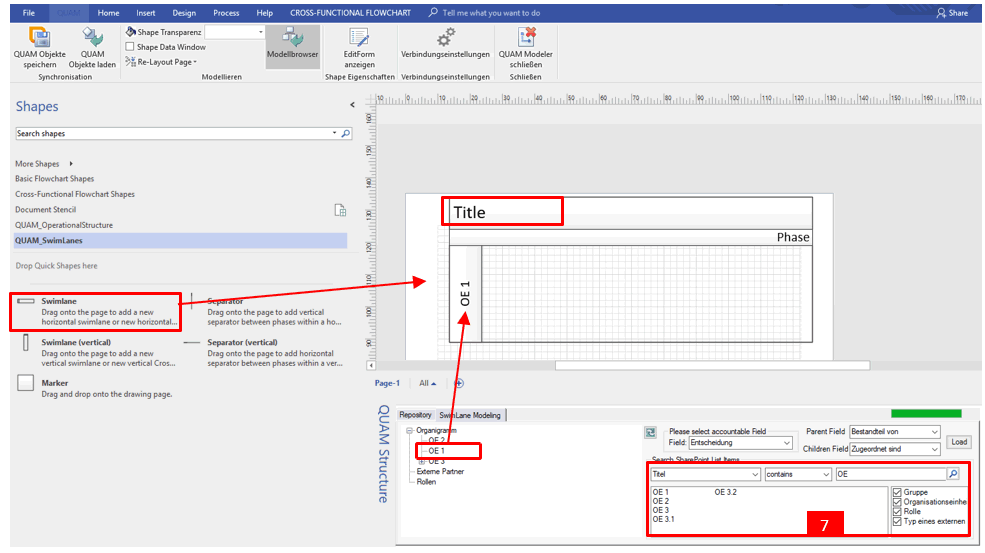Image resolution: width=985 pixels, height=553 pixels.
Task: Open the Parent Field dropdown
Action: [x=894, y=432]
